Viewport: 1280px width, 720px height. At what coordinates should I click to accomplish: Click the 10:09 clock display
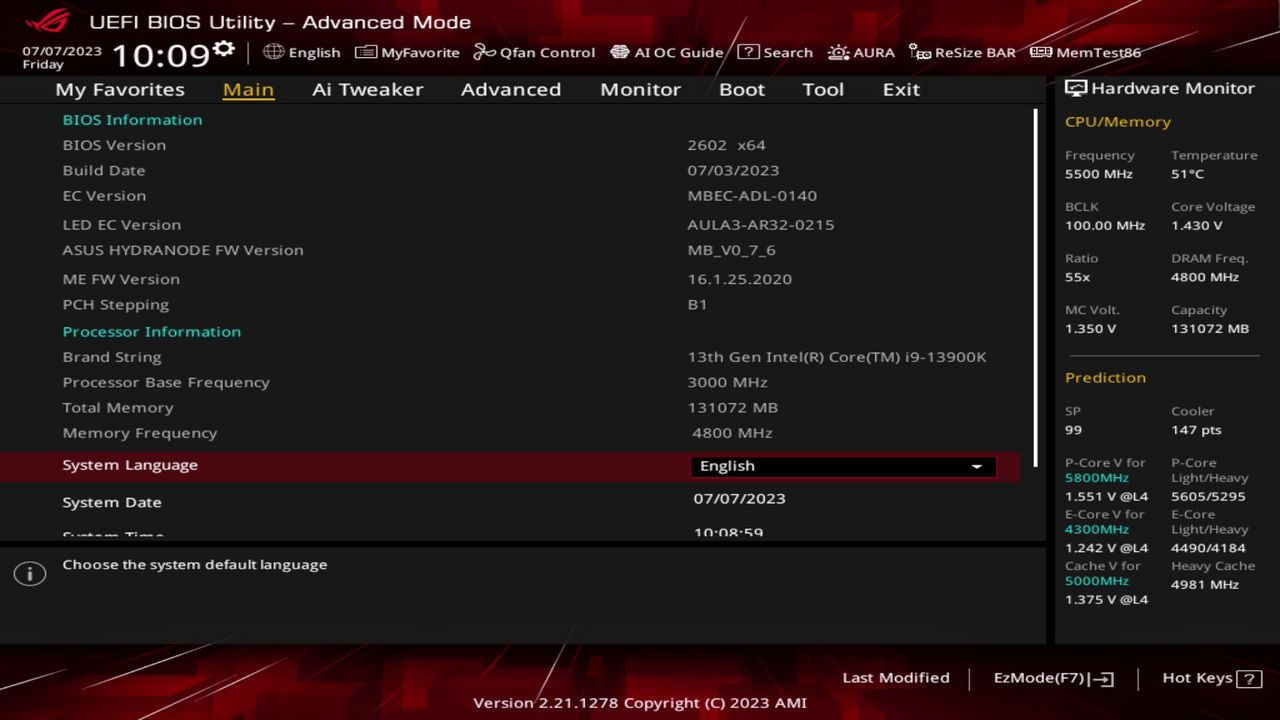[160, 55]
